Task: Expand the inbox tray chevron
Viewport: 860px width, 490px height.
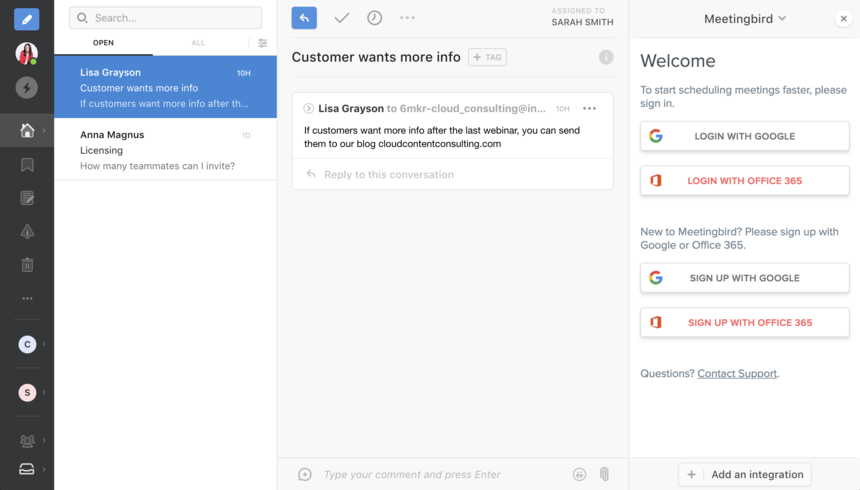Action: (44, 469)
